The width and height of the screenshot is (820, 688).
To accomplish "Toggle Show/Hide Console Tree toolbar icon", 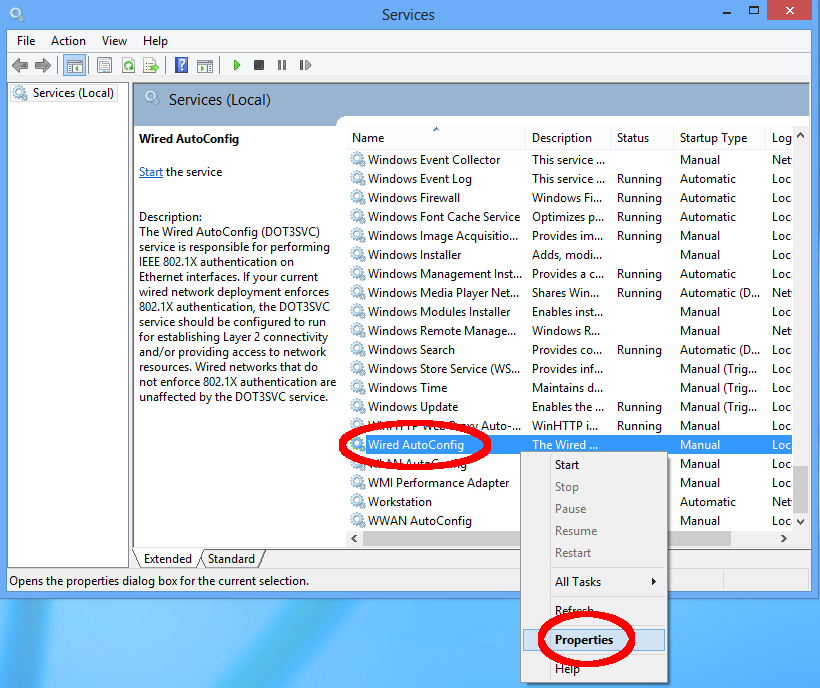I will point(74,65).
